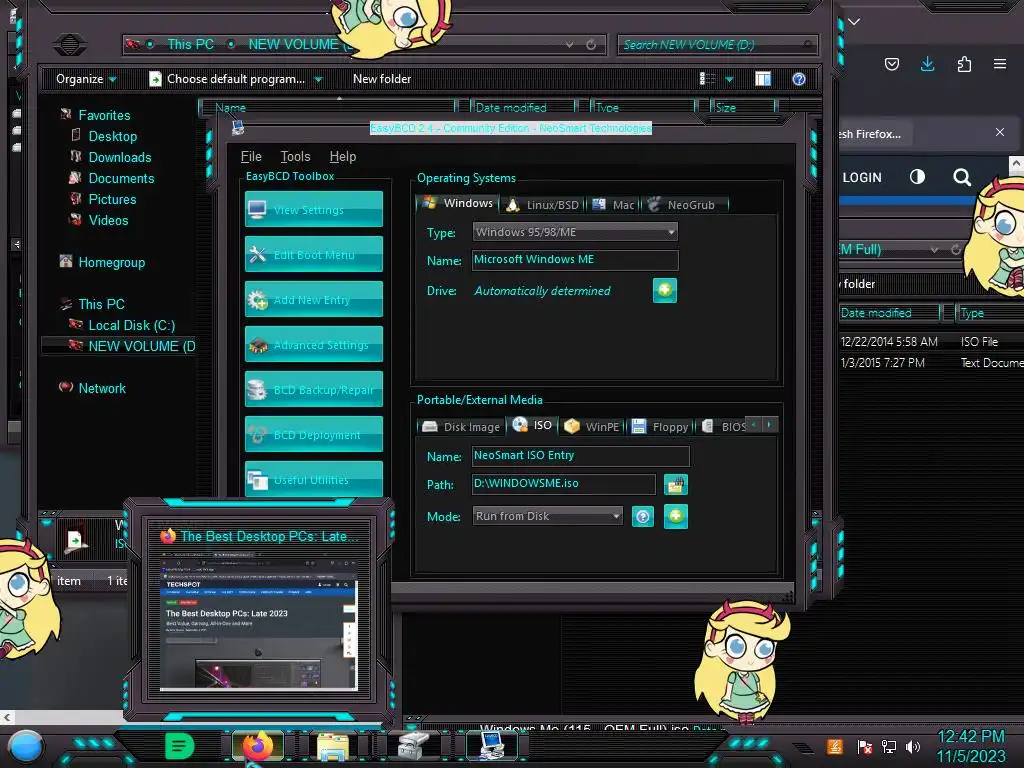The width and height of the screenshot is (1024, 768).
Task: Click the File Explorer taskbar icon
Action: click(x=333, y=746)
